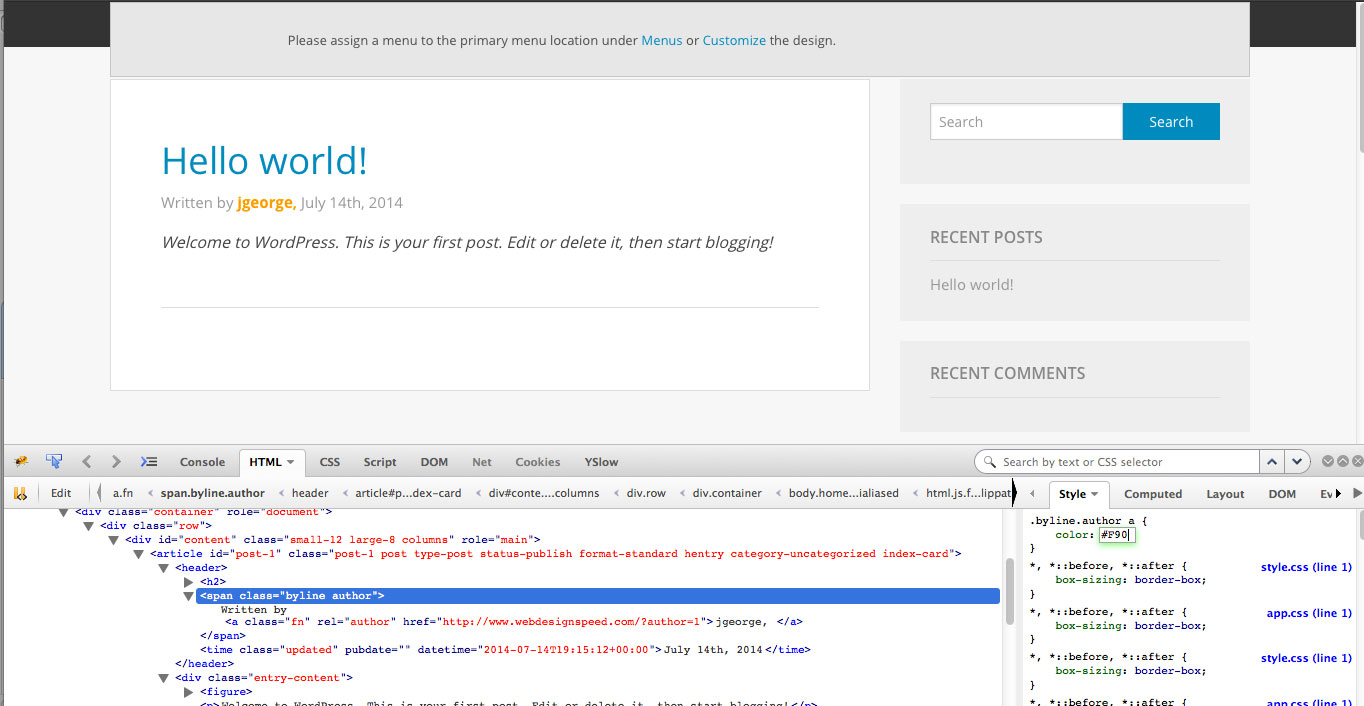Viewport: 1364px width, 706px height.
Task: Open the Console panel tab
Action: click(x=202, y=462)
